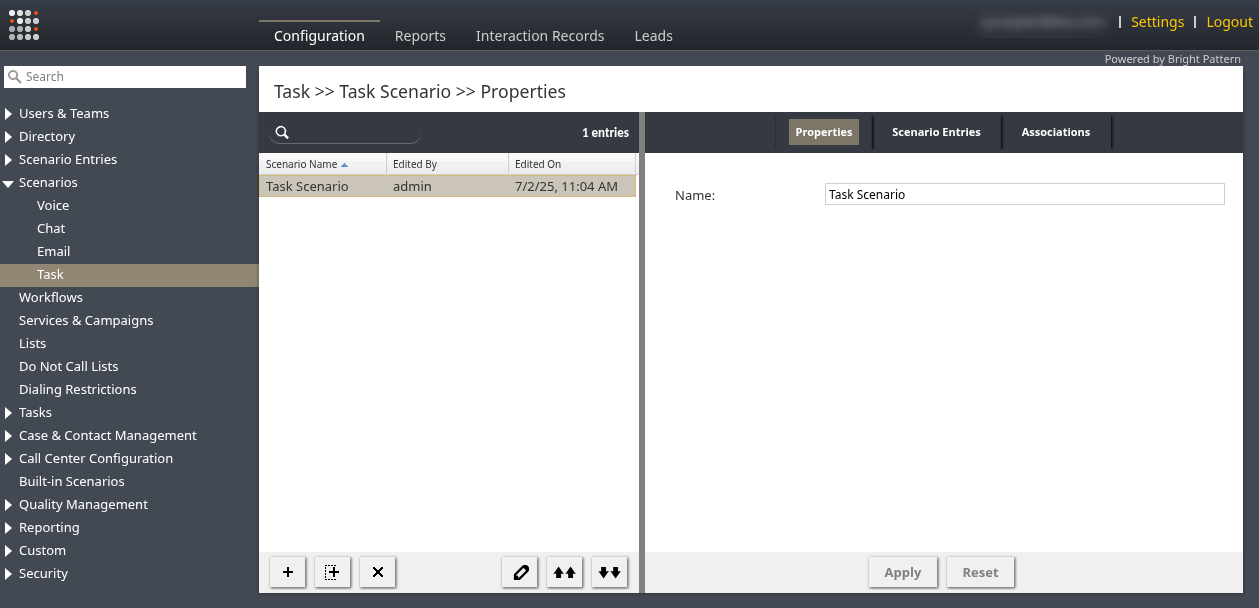Expand Case & Contact Management
The image size is (1259, 608).
pyautogui.click(x=9, y=436)
